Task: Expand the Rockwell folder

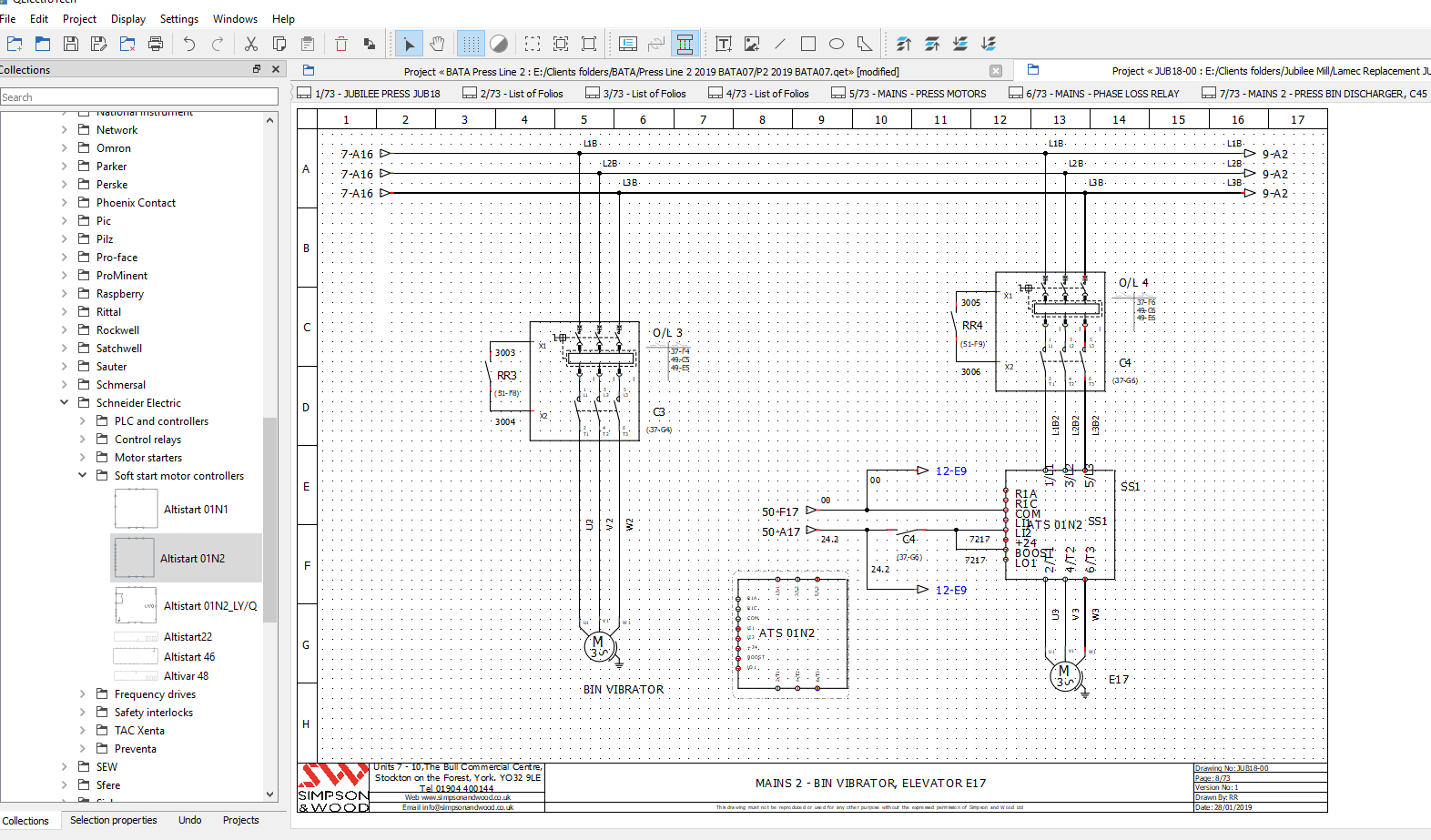Action: click(65, 330)
